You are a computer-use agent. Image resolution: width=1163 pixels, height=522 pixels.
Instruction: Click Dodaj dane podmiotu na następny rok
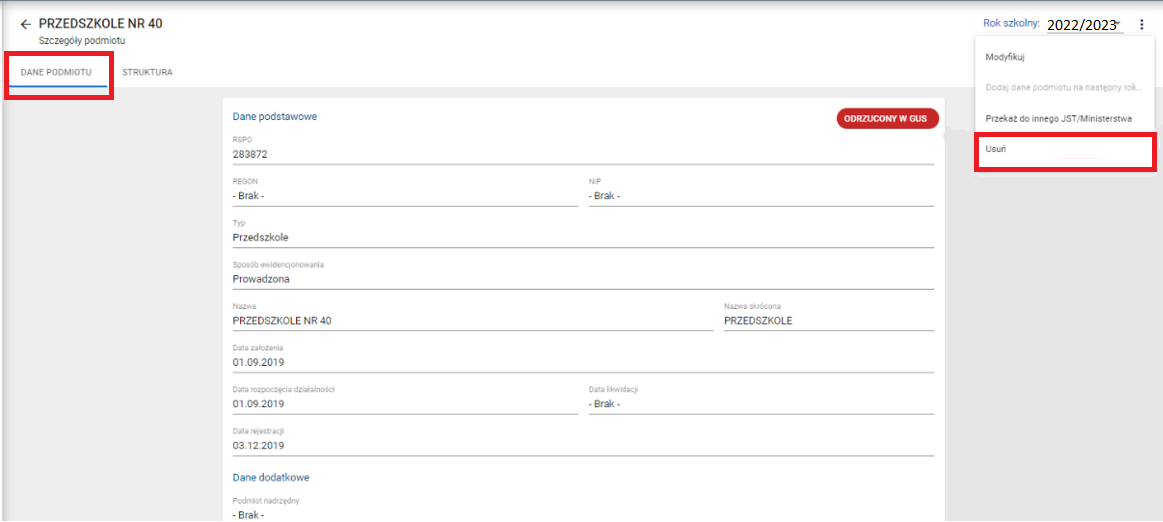pos(1063,87)
